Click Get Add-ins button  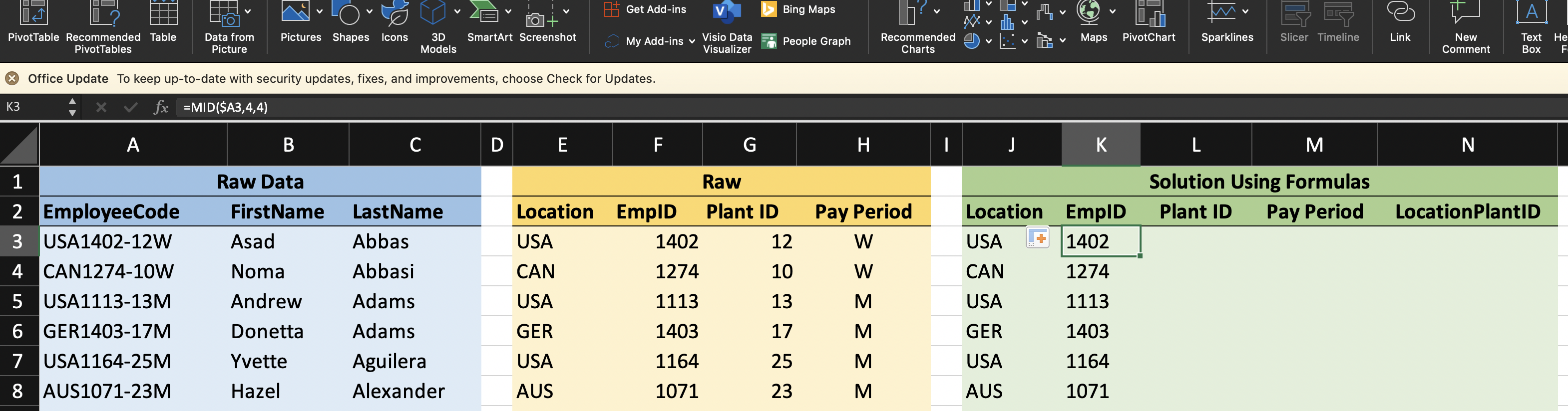(x=645, y=9)
